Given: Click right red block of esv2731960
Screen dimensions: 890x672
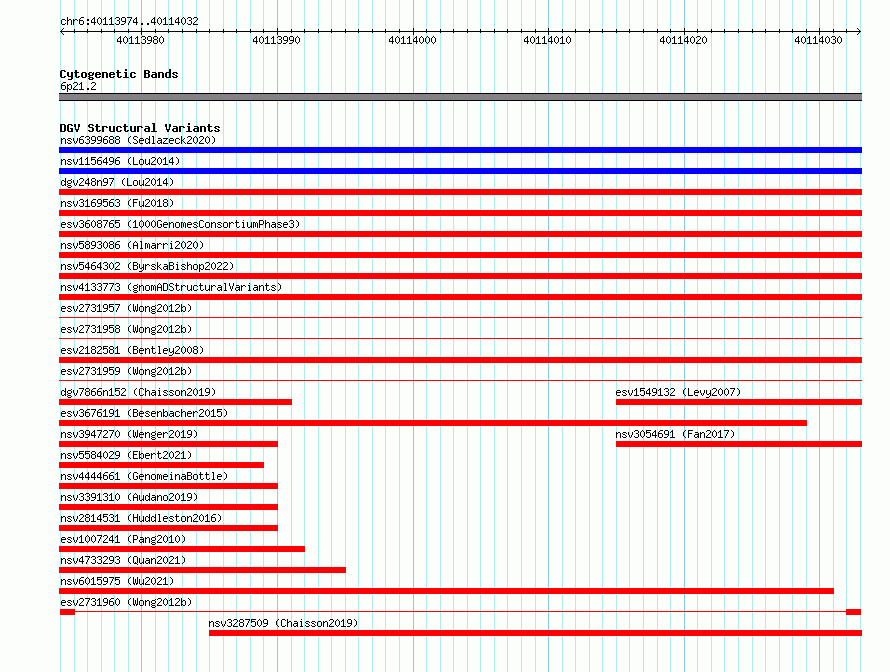Looking at the screenshot, I should (854, 612).
